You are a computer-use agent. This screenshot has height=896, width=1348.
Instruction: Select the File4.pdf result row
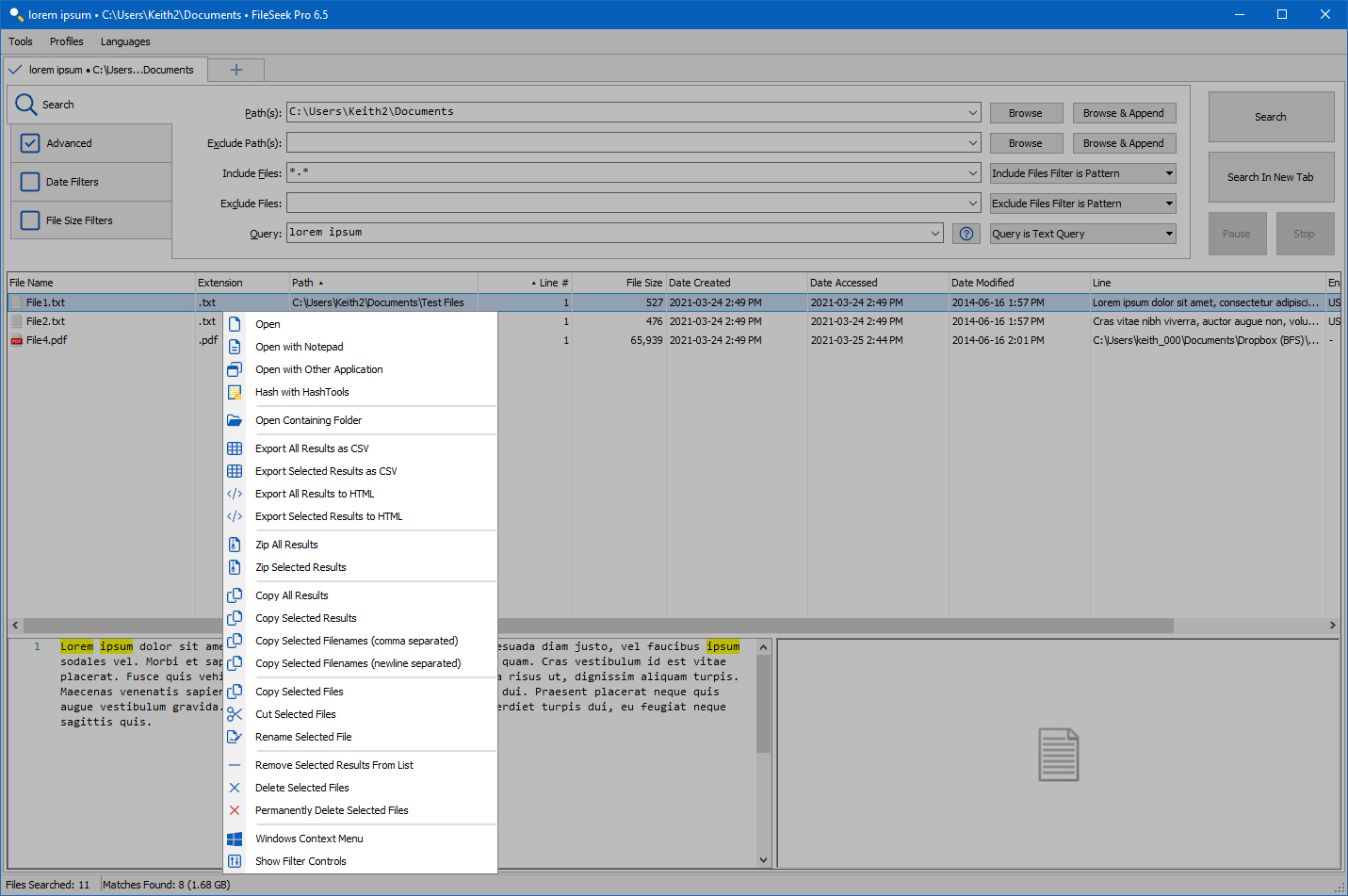click(x=674, y=340)
